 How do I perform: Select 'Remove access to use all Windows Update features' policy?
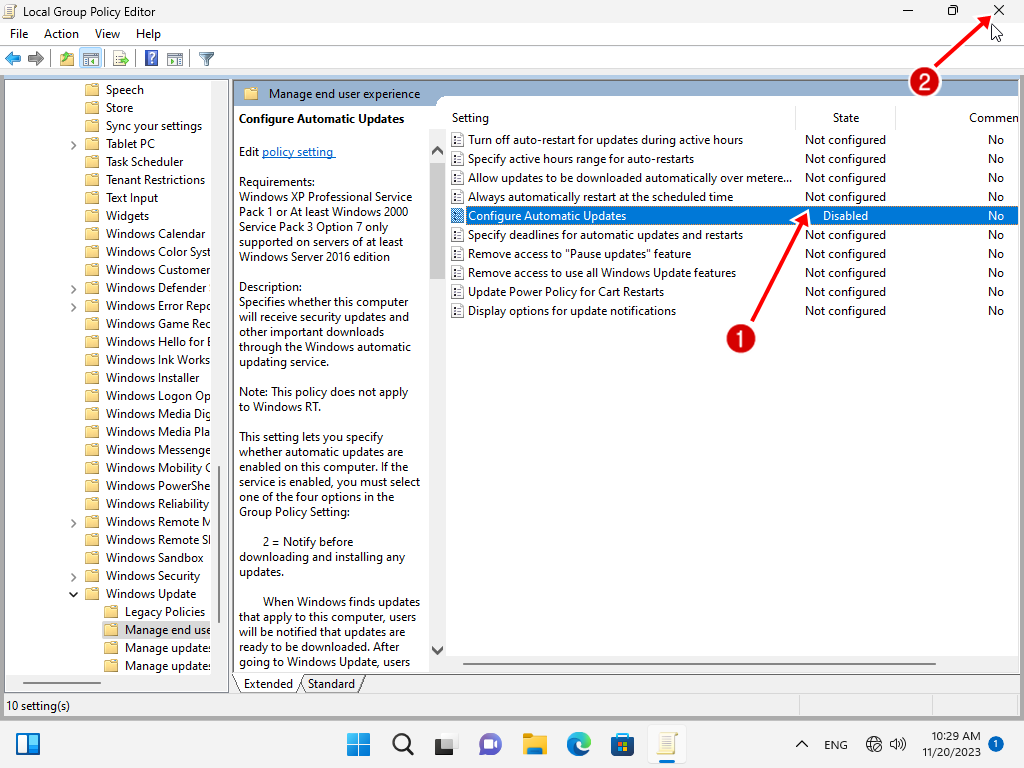tap(601, 273)
